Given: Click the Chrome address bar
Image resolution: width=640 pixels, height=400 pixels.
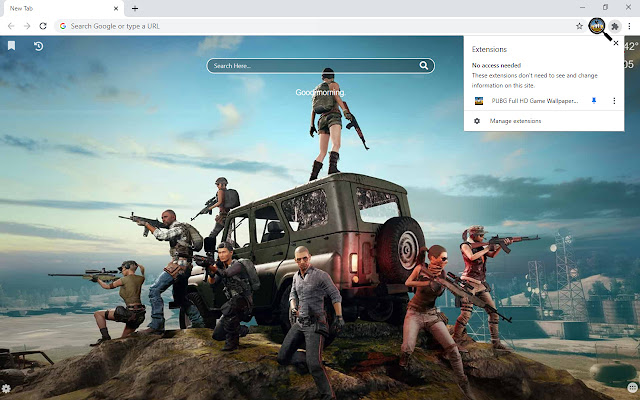Looking at the screenshot, I should tap(320, 26).
